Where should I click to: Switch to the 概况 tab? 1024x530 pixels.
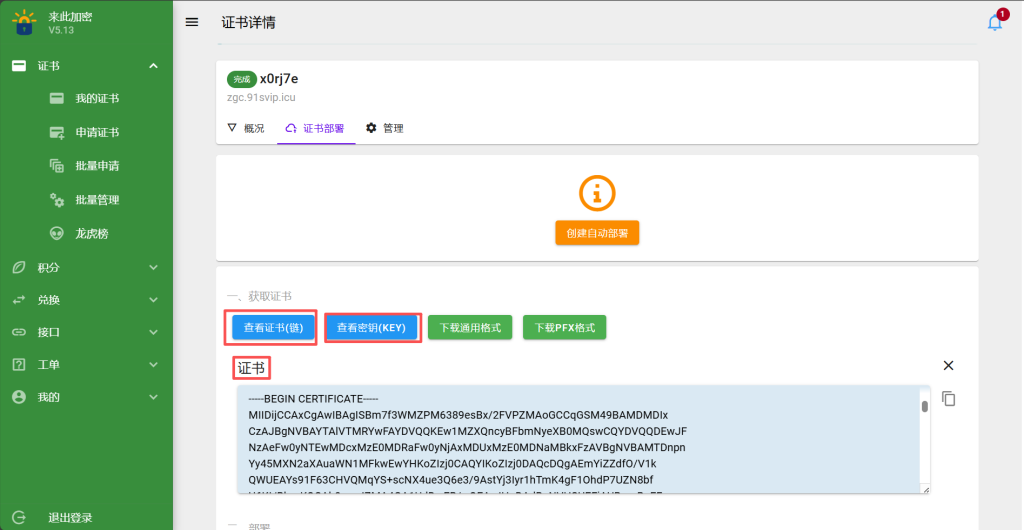coord(246,129)
